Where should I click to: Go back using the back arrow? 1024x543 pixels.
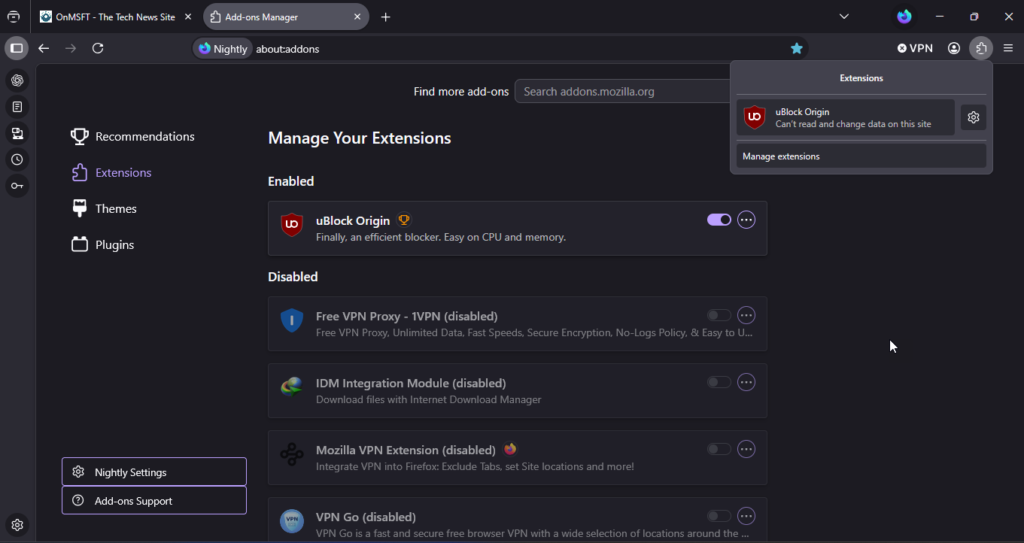tap(44, 48)
